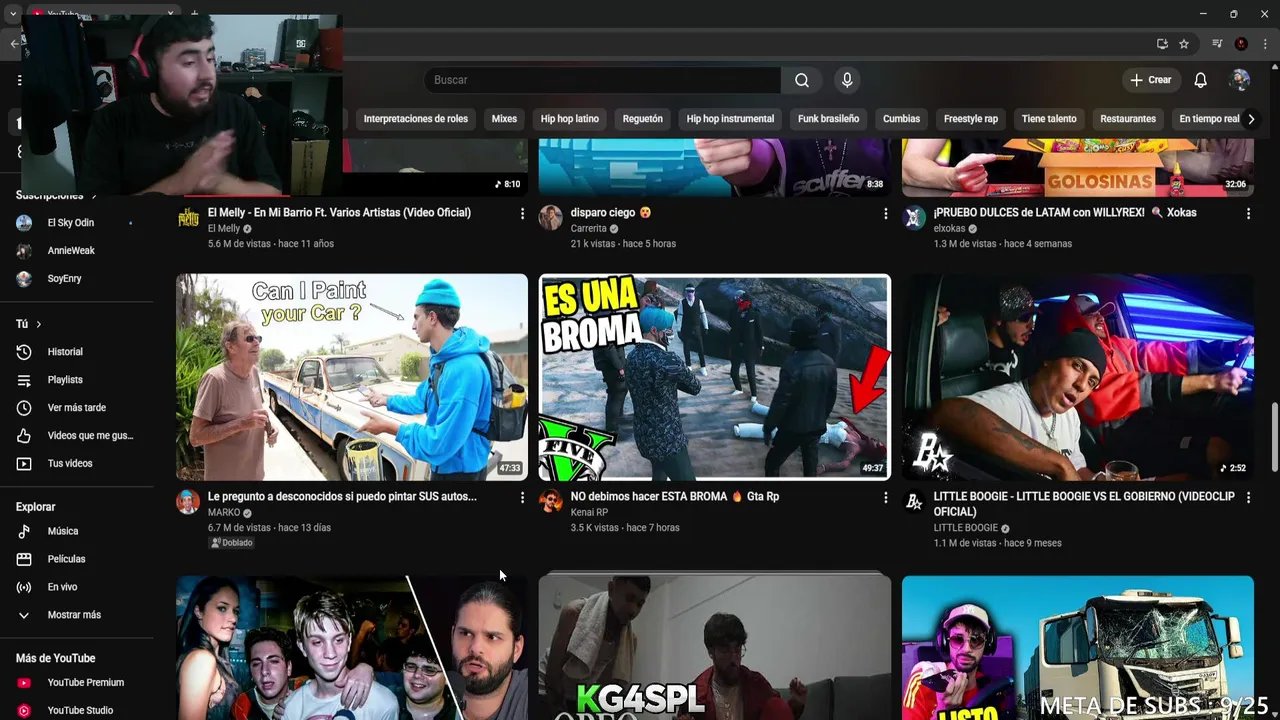The height and width of the screenshot is (720, 1280).
Task: Open the notifications bell
Action: pos(1200,80)
